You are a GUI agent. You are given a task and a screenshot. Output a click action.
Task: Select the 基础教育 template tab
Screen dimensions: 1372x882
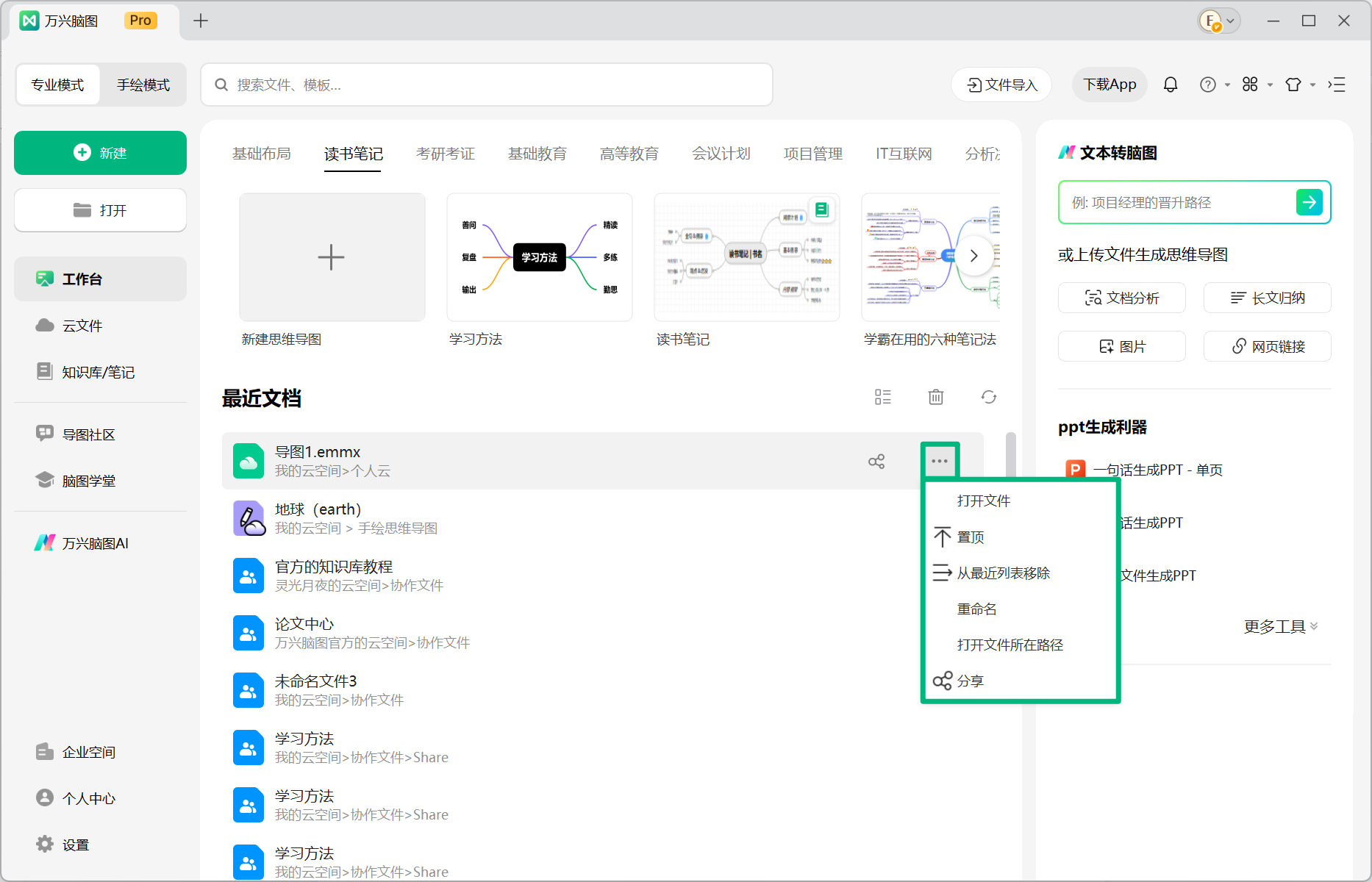(537, 154)
